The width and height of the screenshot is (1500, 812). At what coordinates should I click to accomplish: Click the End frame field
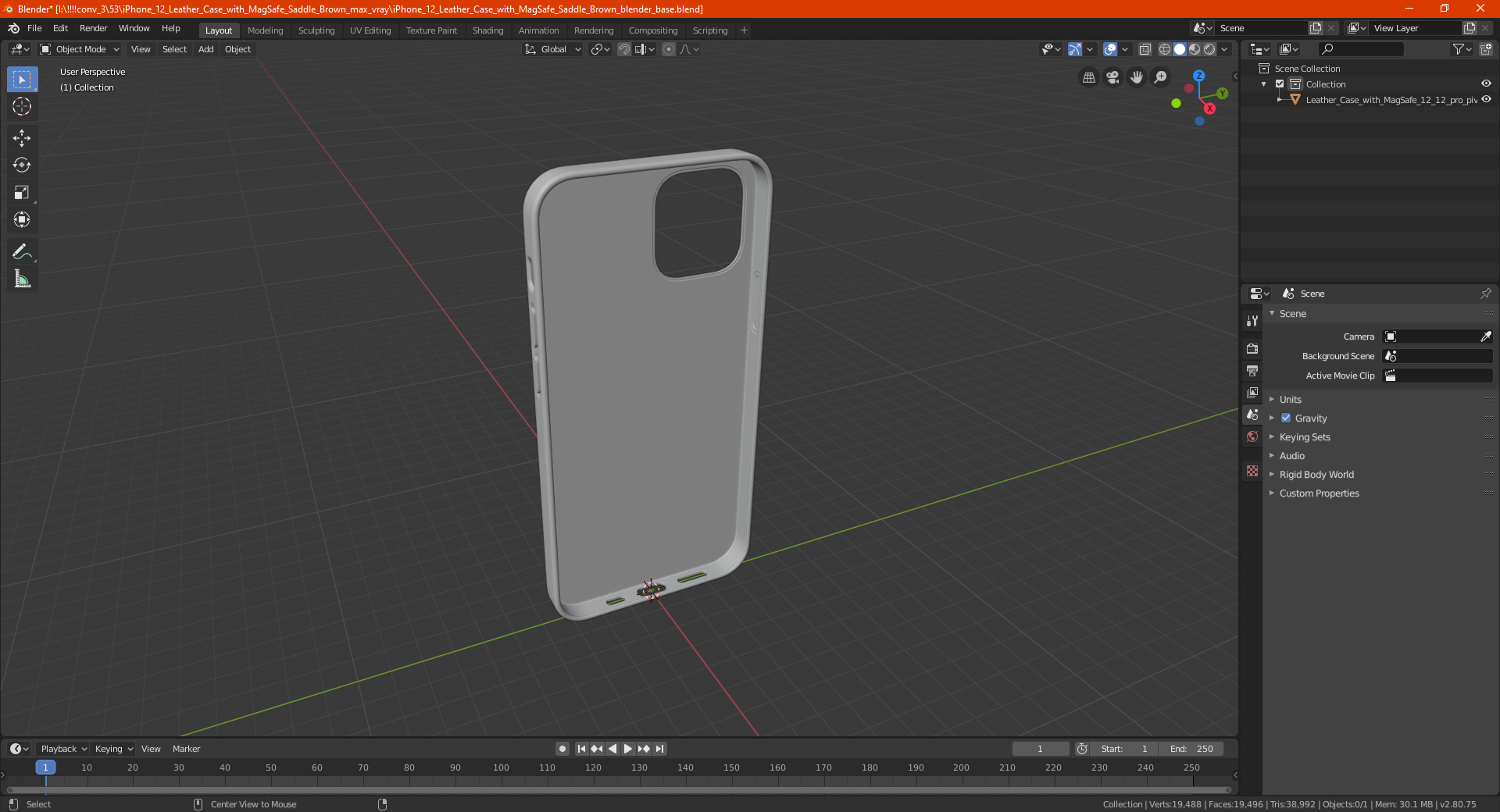coord(1191,749)
